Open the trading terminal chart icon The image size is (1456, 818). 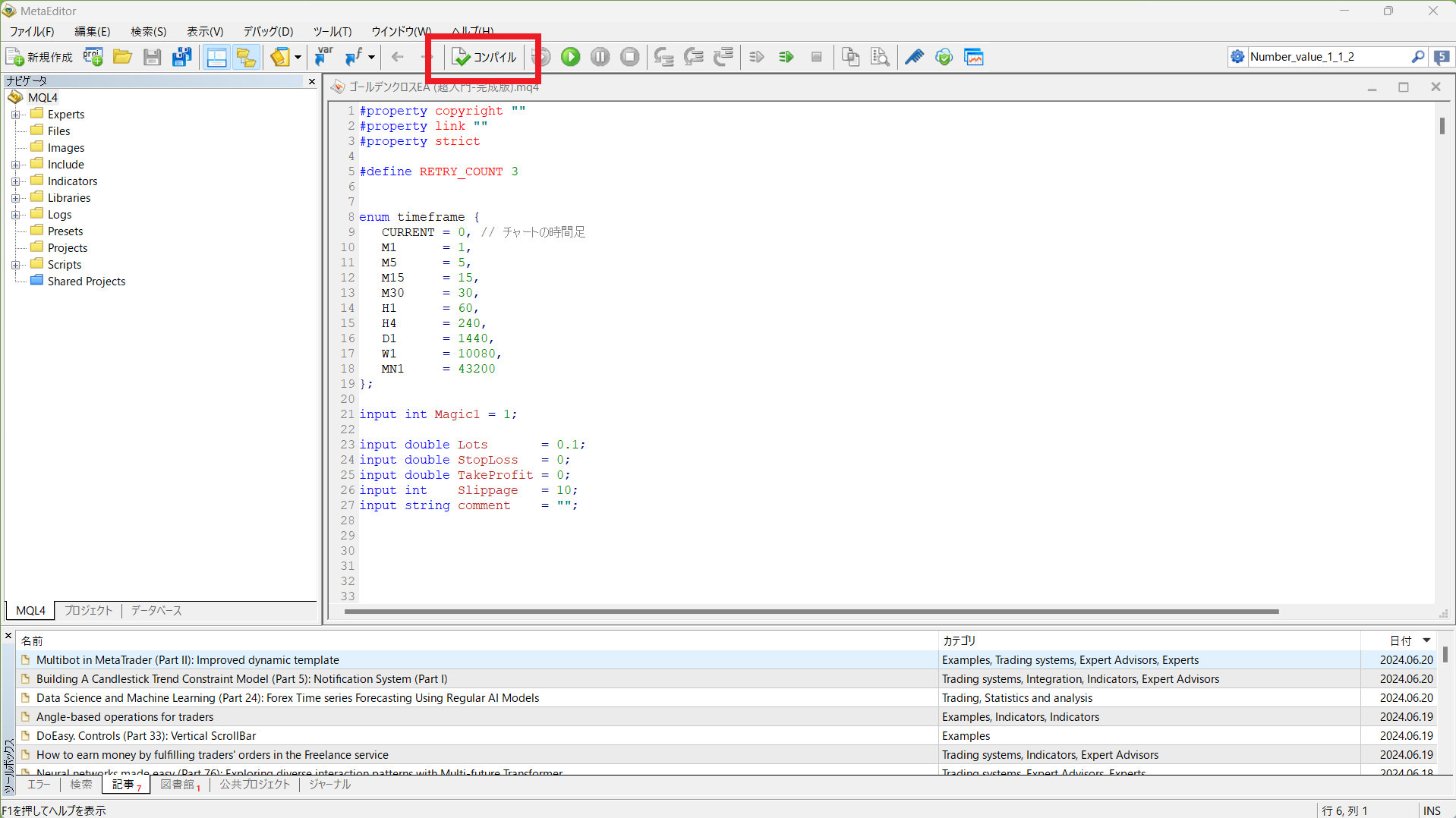click(973, 57)
